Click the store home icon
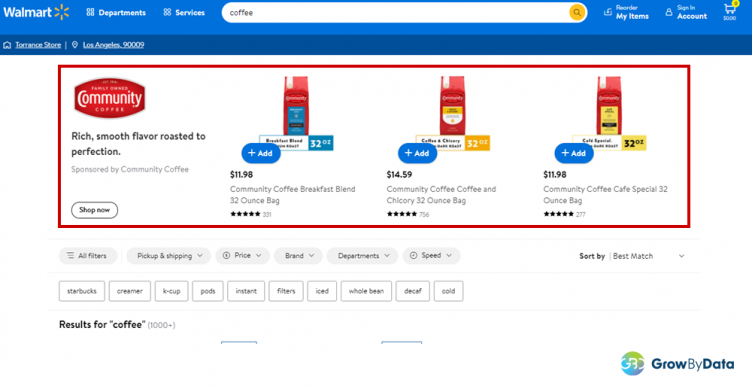This screenshot has width=752, height=389. point(7,45)
